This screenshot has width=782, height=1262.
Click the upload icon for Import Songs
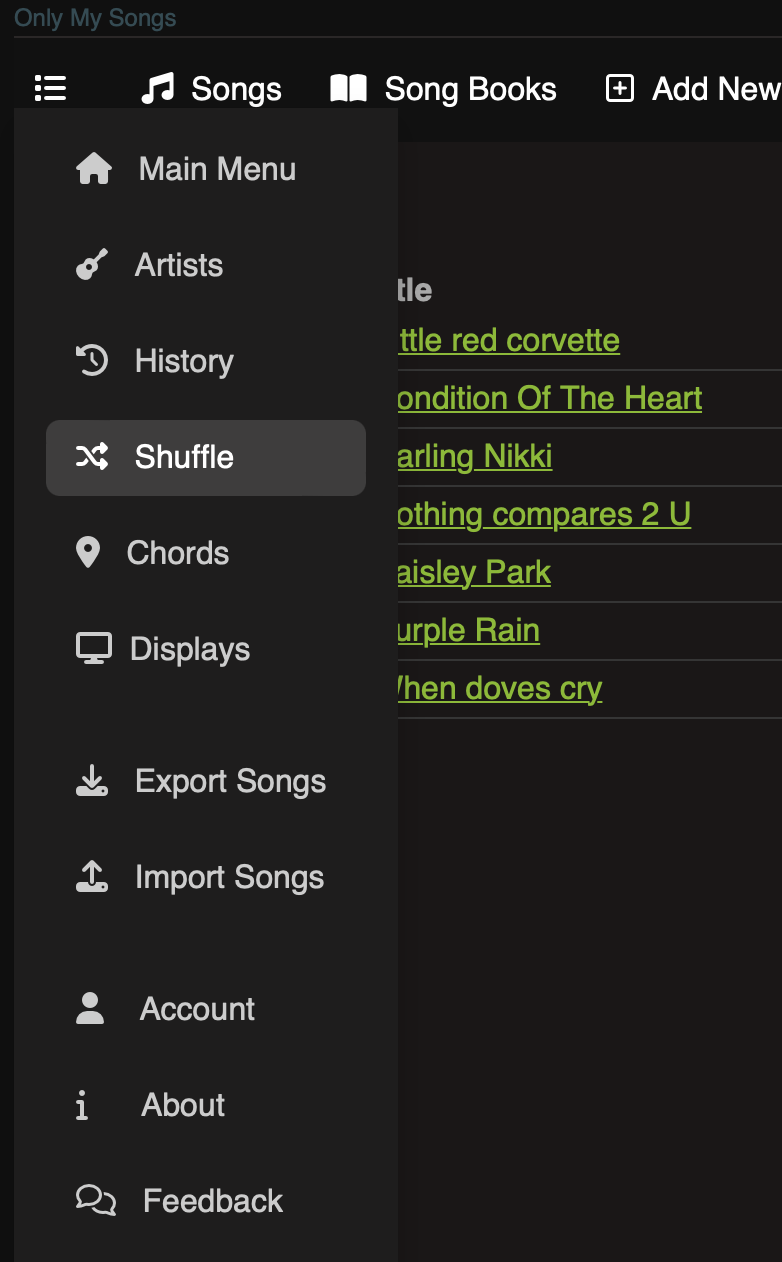92,877
